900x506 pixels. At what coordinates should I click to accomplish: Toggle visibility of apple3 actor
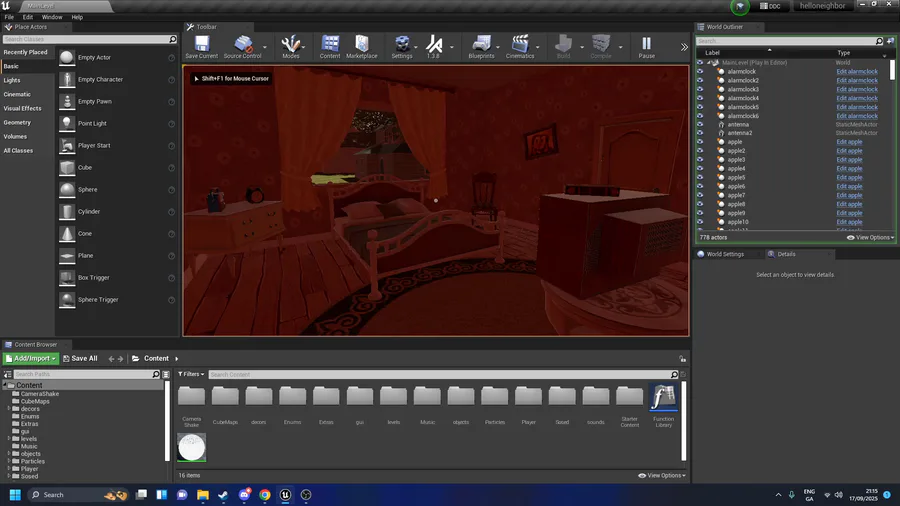point(700,159)
